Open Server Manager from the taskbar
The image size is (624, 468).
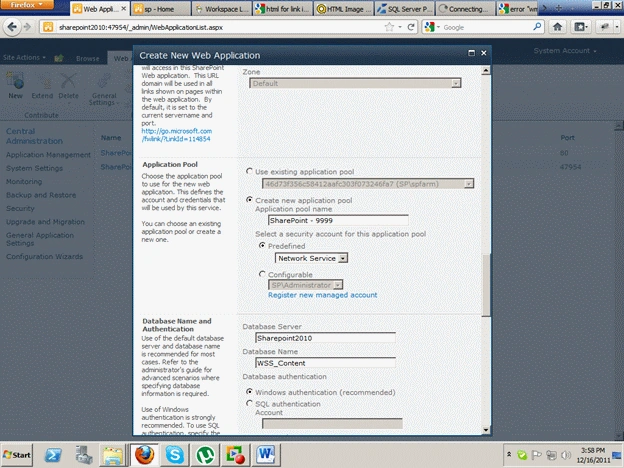(84, 455)
